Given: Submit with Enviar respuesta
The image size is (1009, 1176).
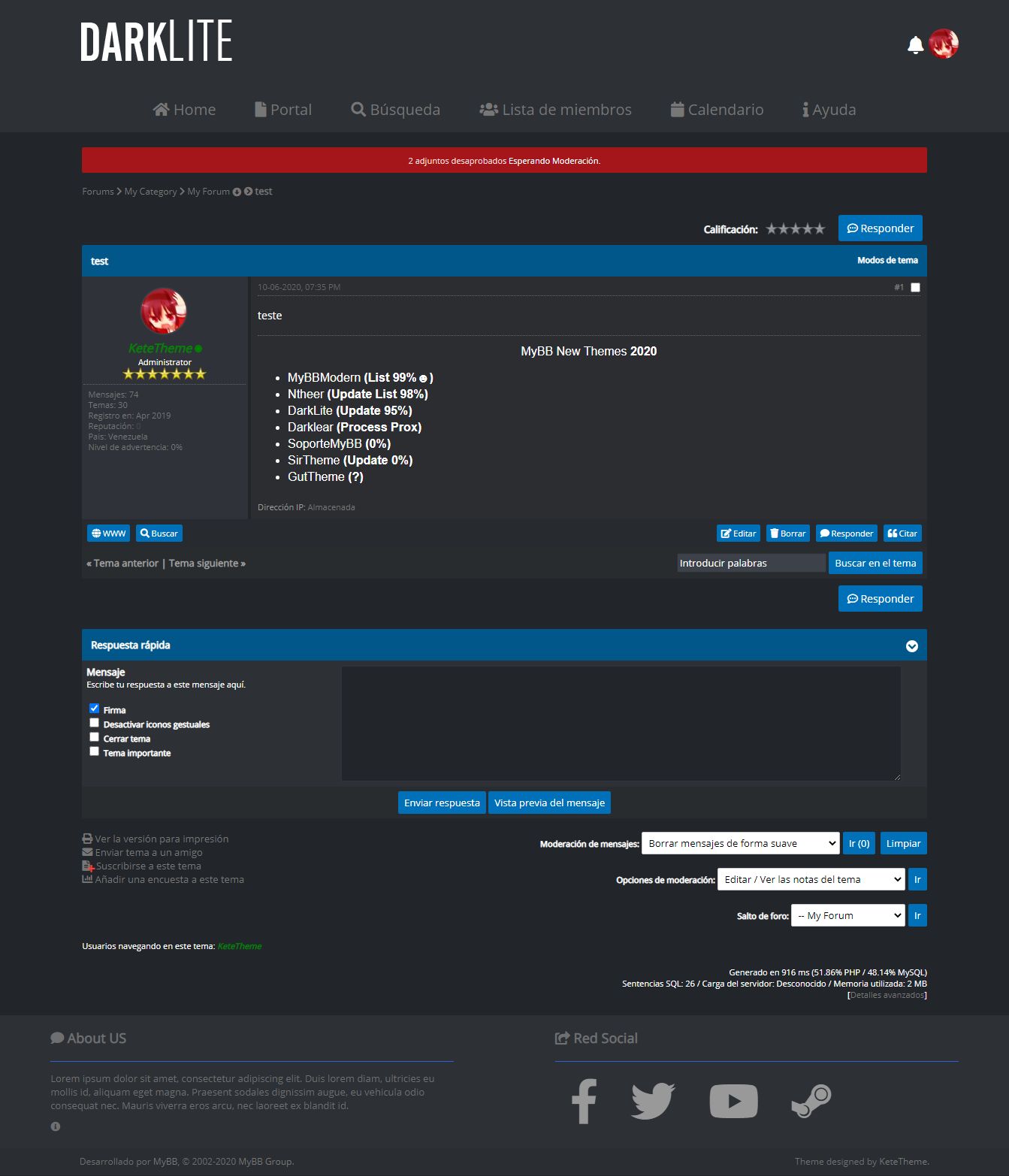Looking at the screenshot, I should (x=442, y=803).
